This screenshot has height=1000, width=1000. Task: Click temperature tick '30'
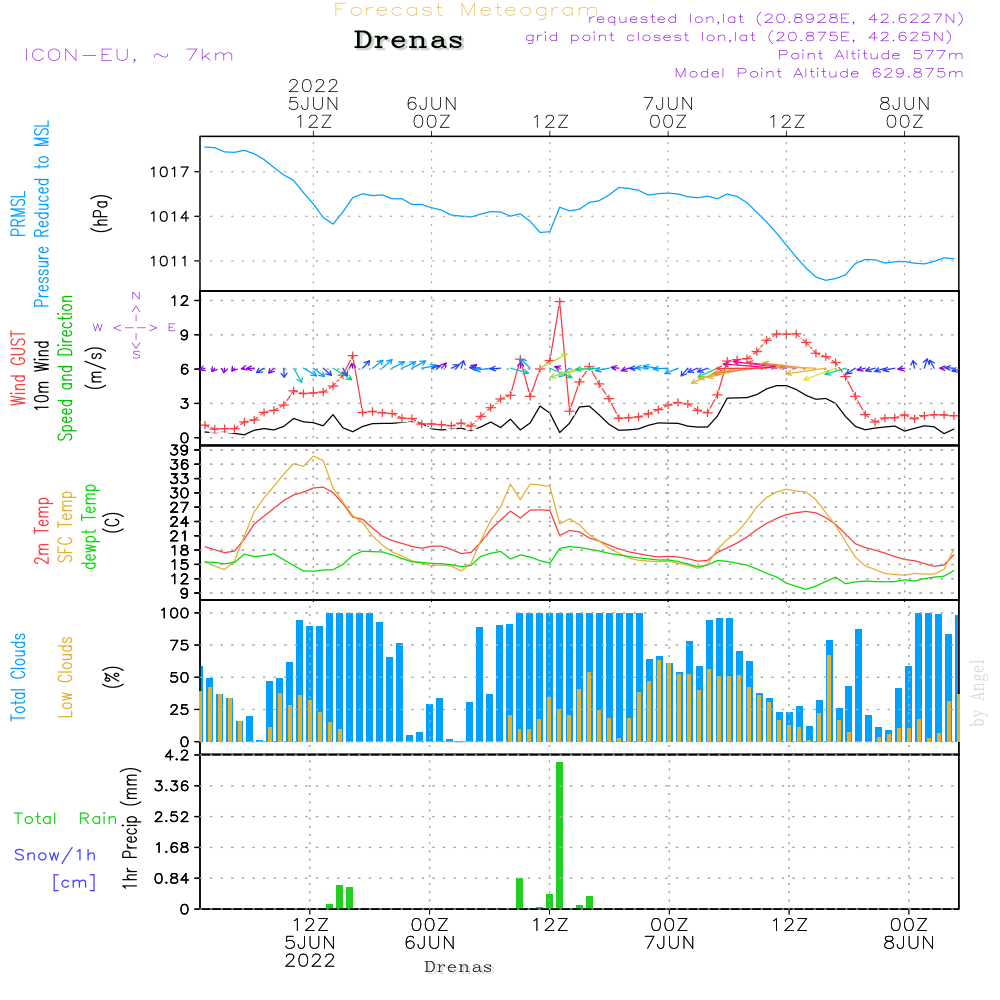click(x=180, y=493)
